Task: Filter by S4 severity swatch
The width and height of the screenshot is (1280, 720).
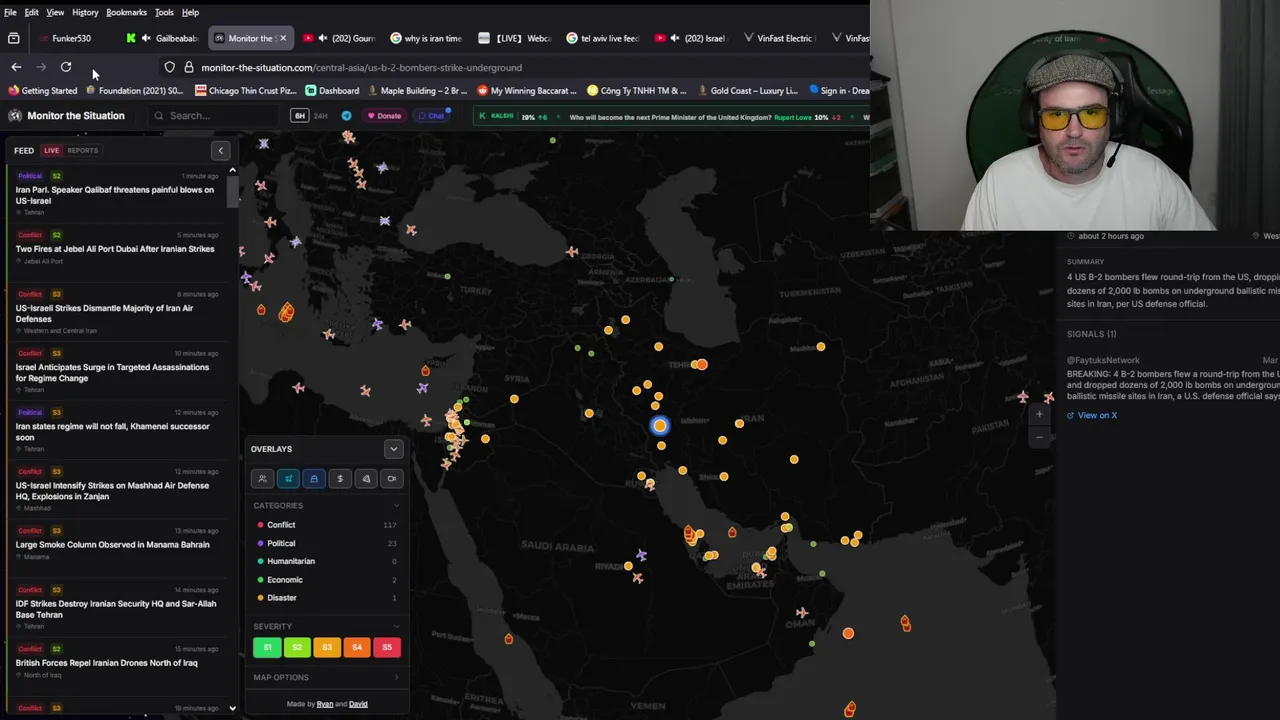Action: (357, 648)
